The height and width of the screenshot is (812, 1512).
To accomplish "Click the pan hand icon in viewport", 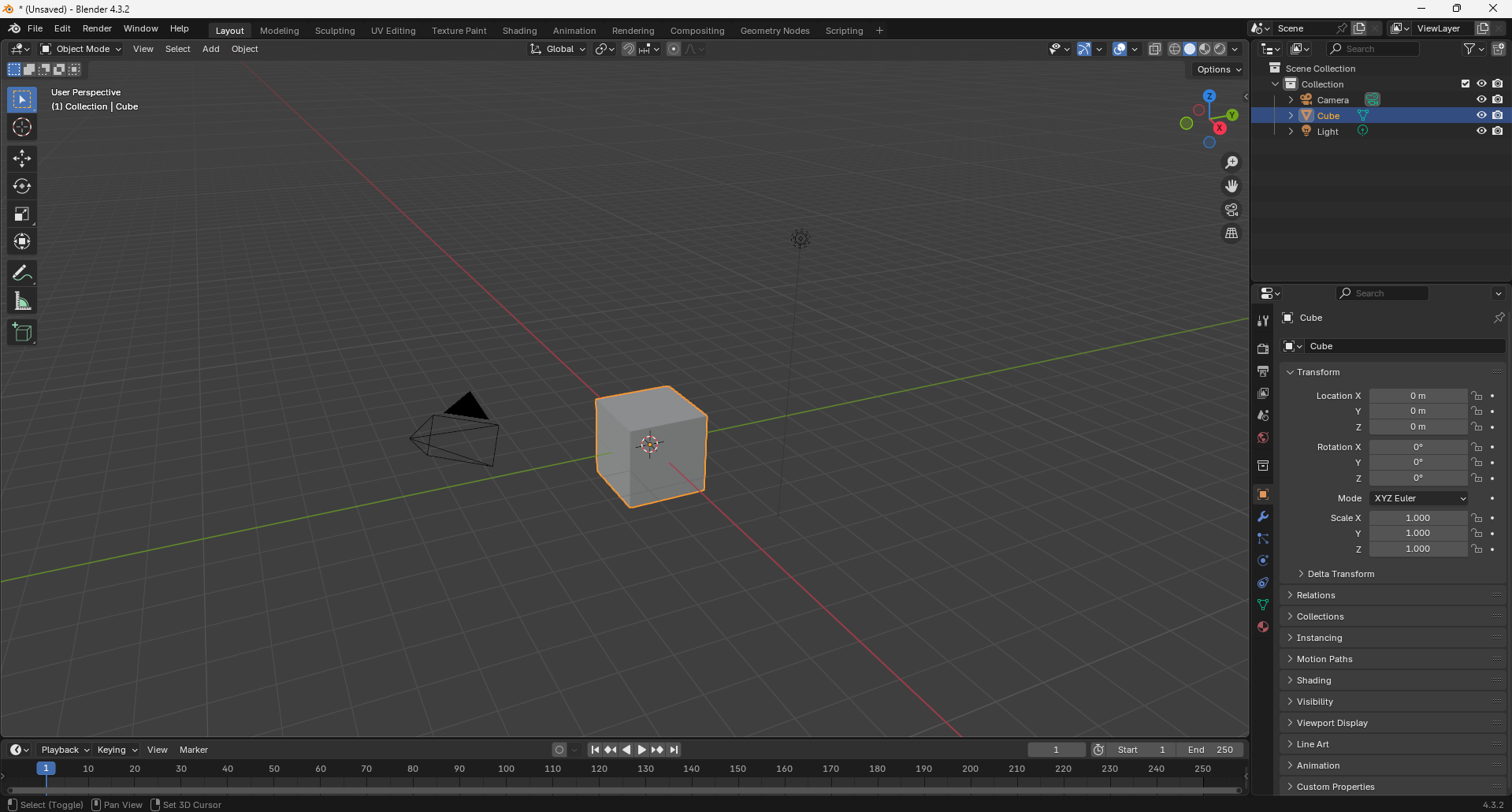I will pos(1232,186).
